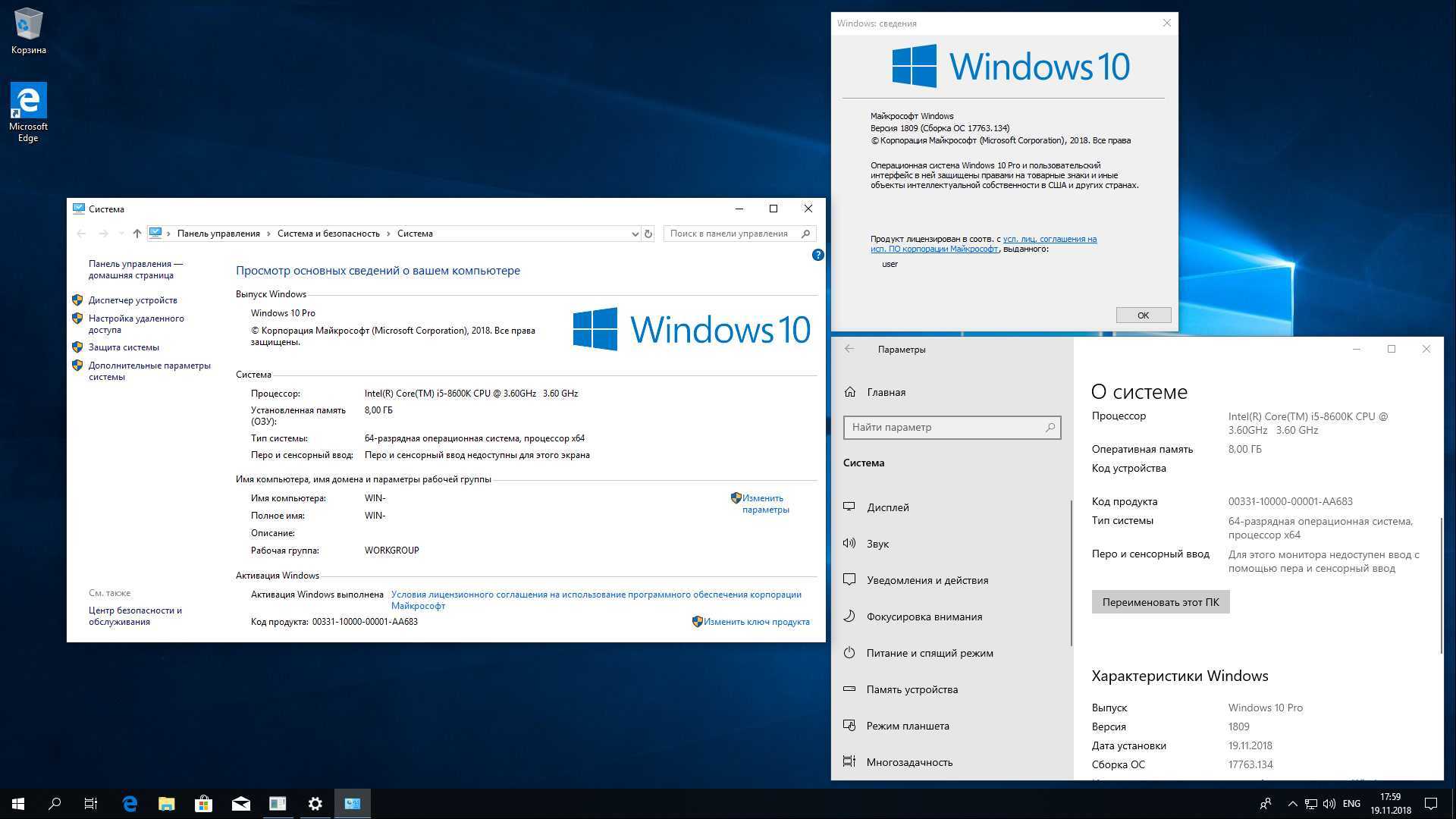
Task: Click the help question mark in System window
Action: (817, 255)
